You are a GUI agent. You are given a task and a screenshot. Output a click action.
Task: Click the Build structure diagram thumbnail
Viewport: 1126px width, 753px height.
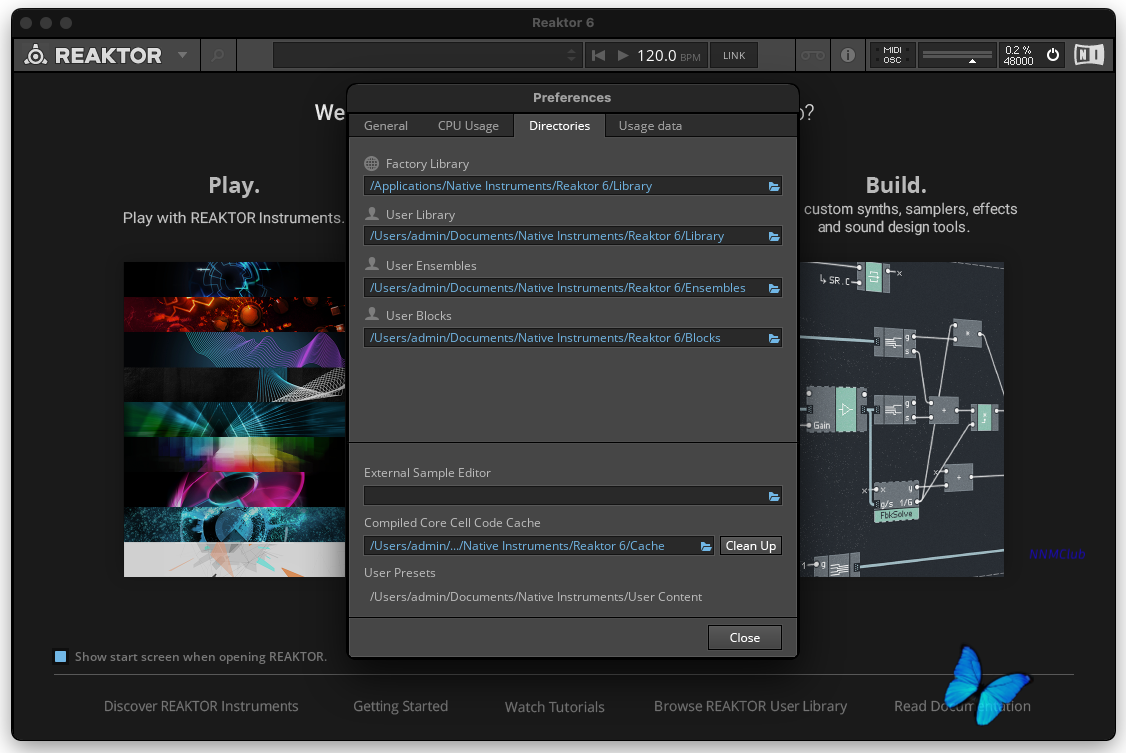[901, 419]
